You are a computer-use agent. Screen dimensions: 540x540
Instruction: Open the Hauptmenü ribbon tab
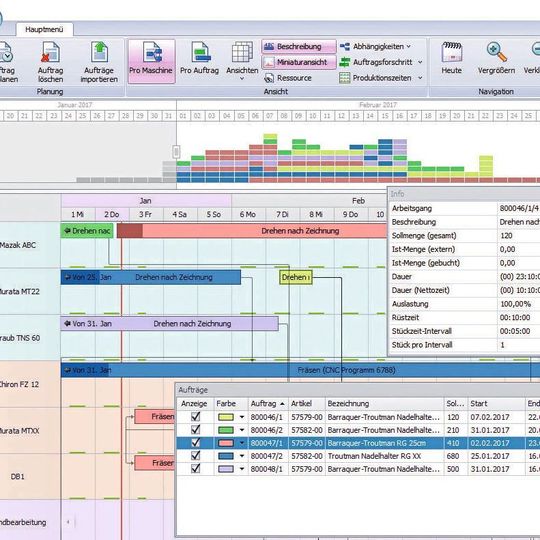coord(44,30)
